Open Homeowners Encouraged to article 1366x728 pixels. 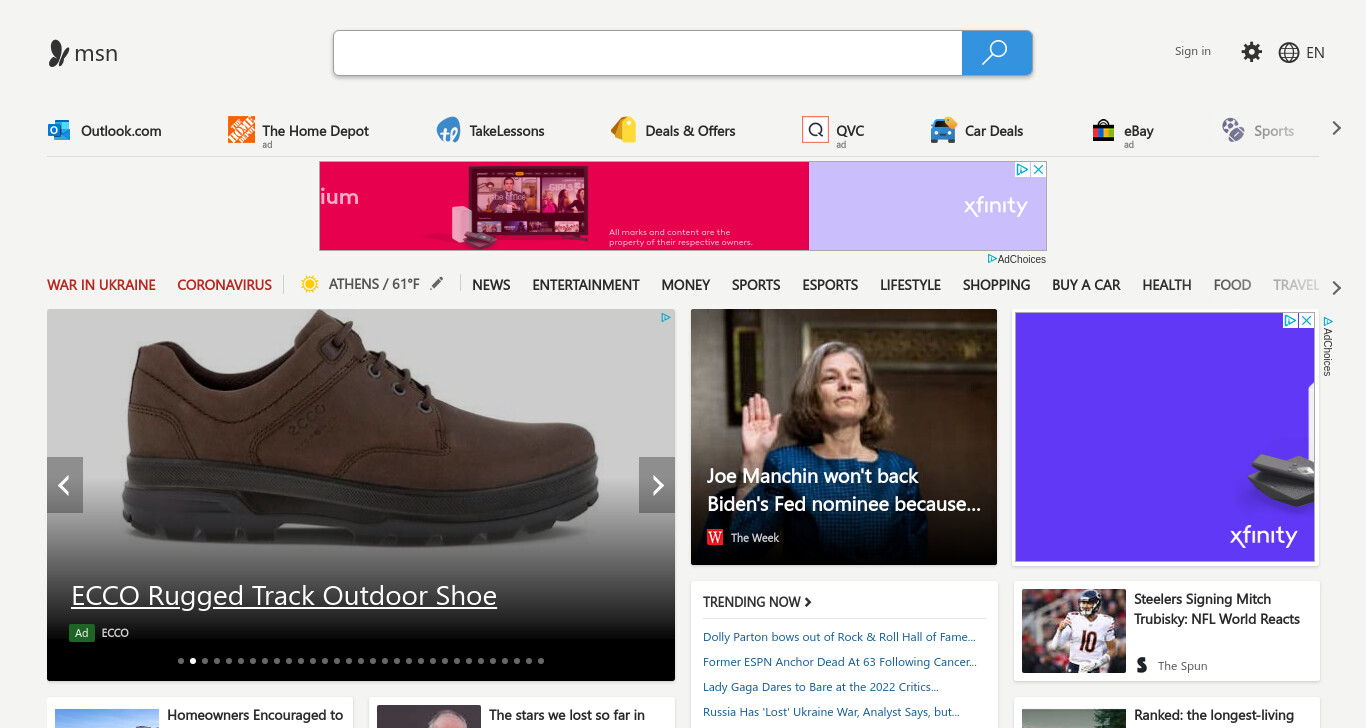coord(255,715)
